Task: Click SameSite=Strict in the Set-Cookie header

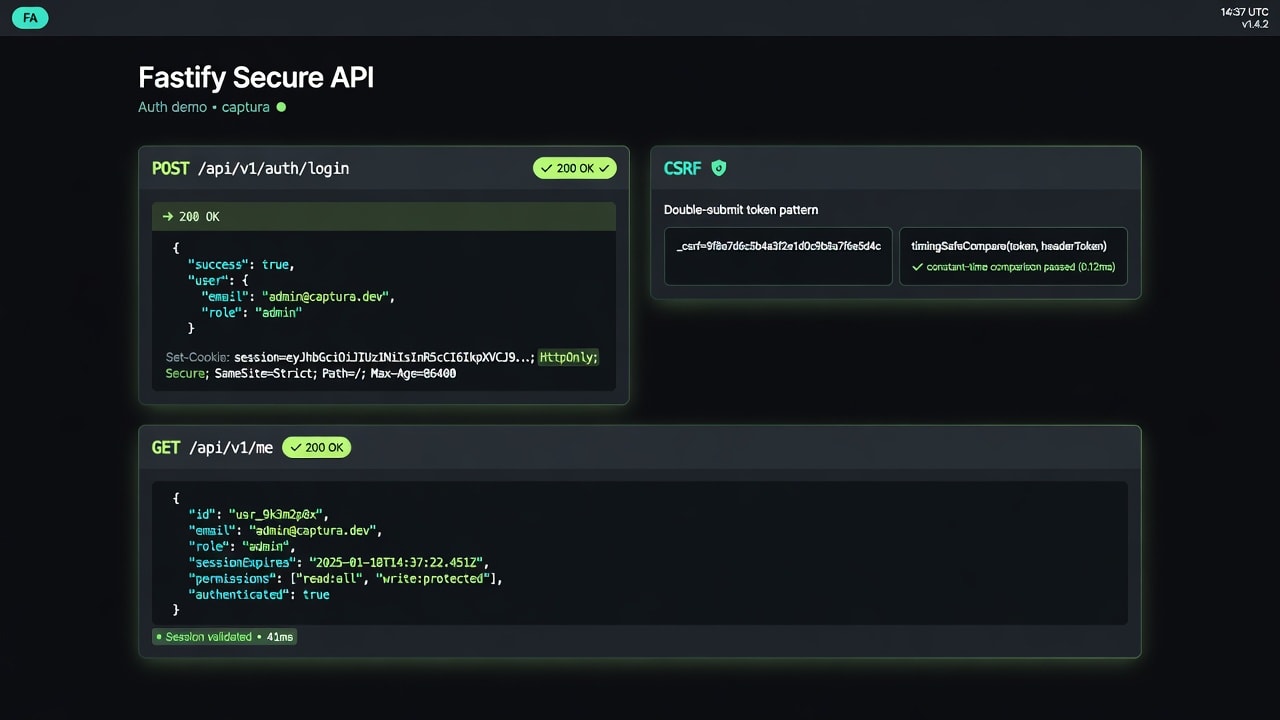Action: [266, 373]
